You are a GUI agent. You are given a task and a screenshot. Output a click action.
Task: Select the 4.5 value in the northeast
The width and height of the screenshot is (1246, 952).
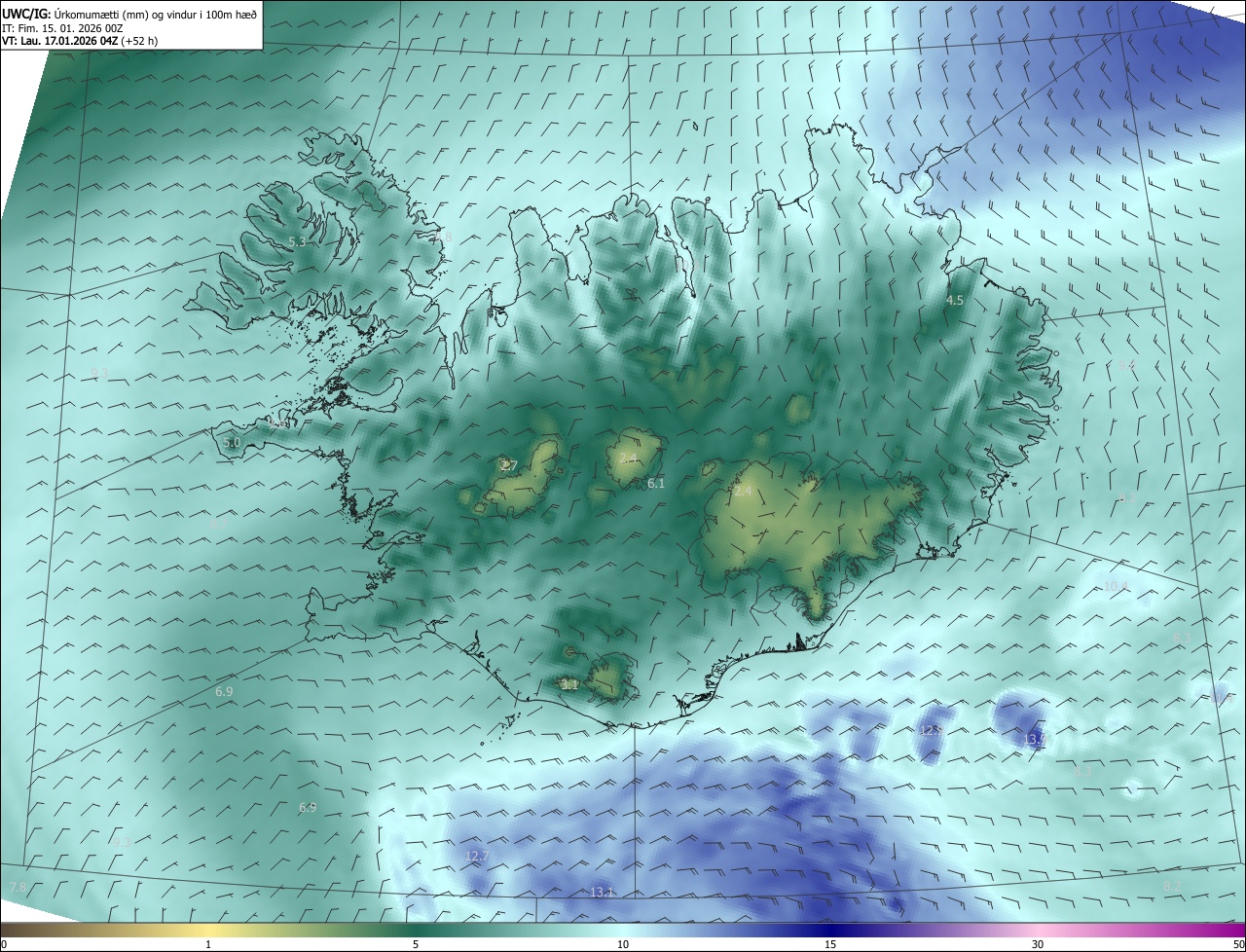[x=955, y=301]
